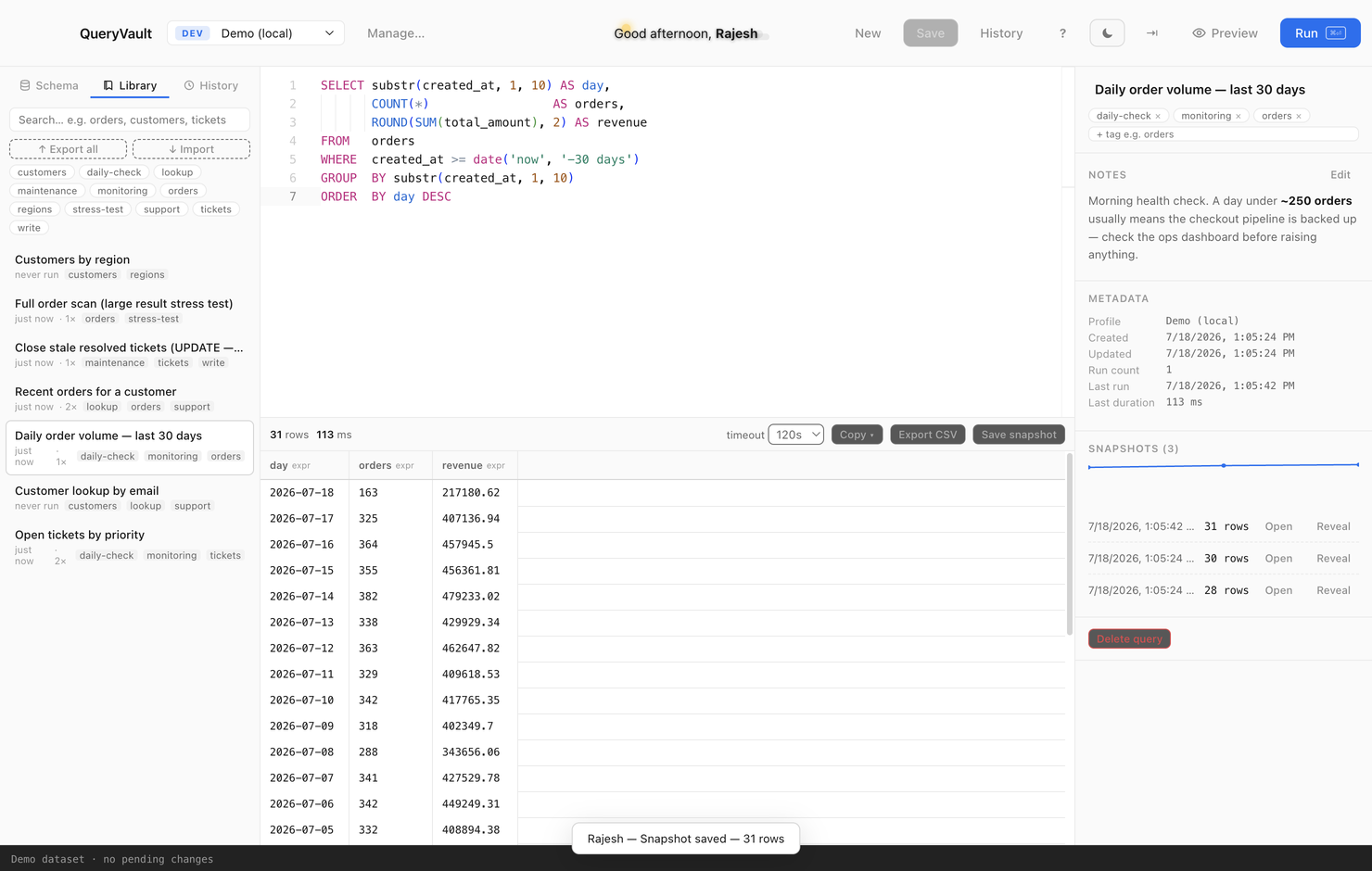The image size is (1372, 871).
Task: Switch to Library tab
Action: tap(130, 85)
